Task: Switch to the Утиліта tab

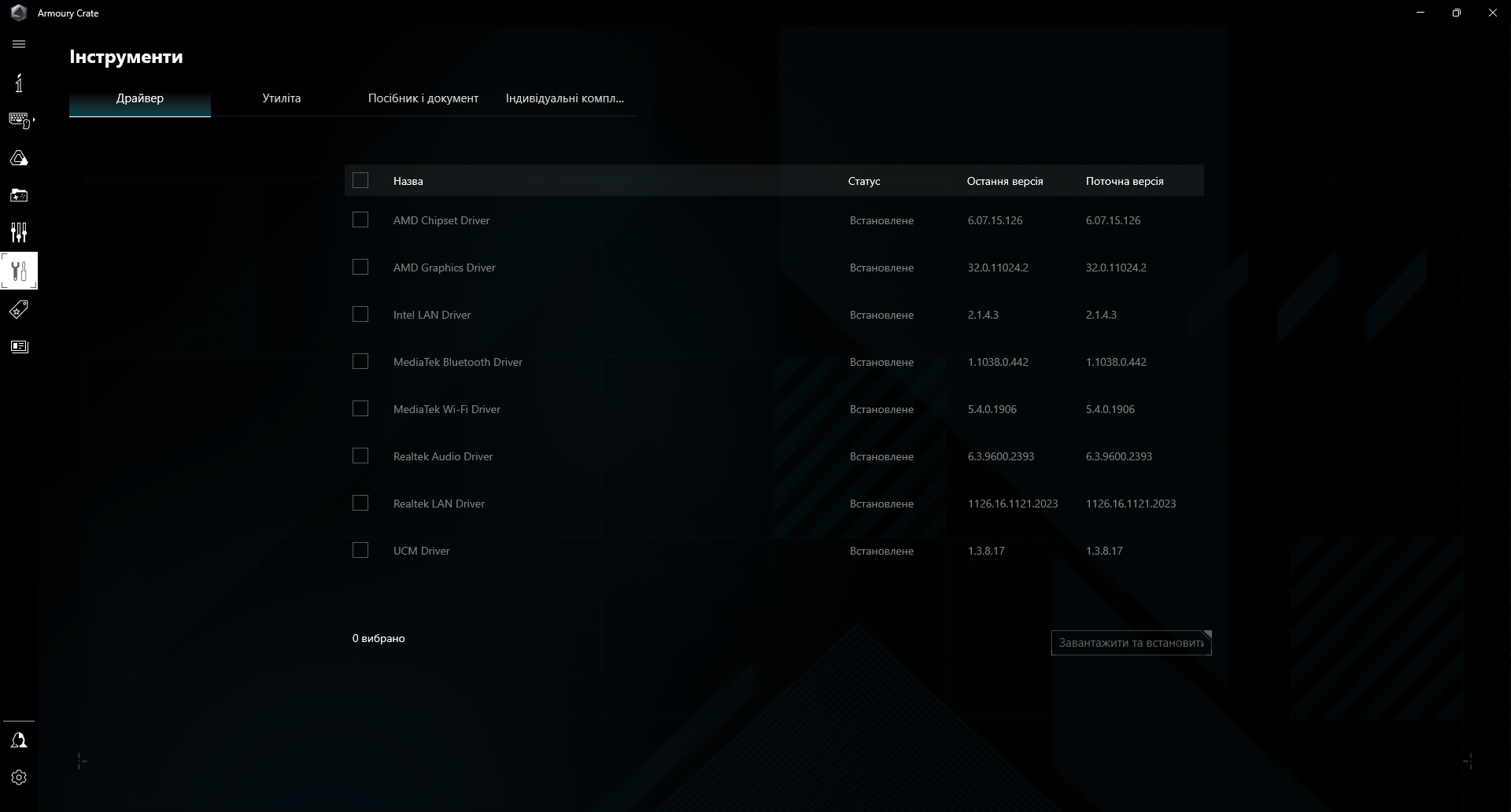Action: (x=281, y=98)
